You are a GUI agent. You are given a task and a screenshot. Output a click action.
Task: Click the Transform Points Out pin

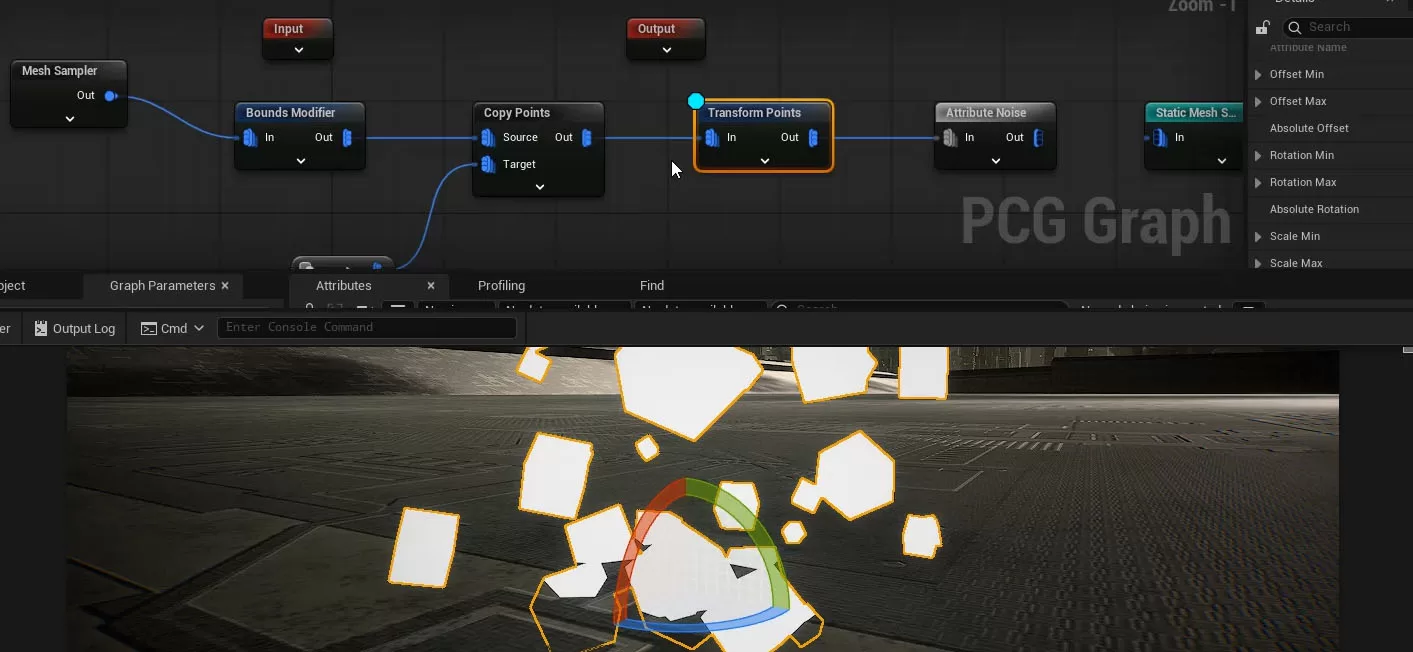[x=813, y=137]
